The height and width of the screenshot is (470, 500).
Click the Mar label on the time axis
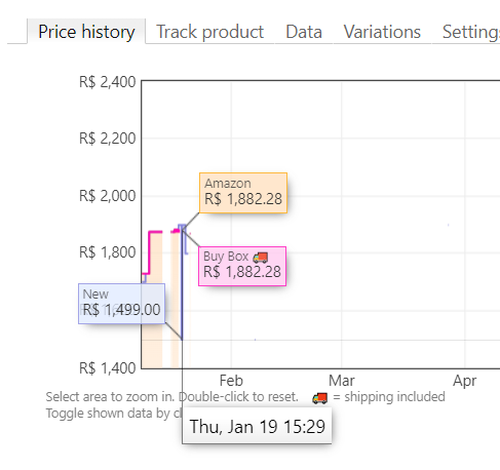pos(341,380)
